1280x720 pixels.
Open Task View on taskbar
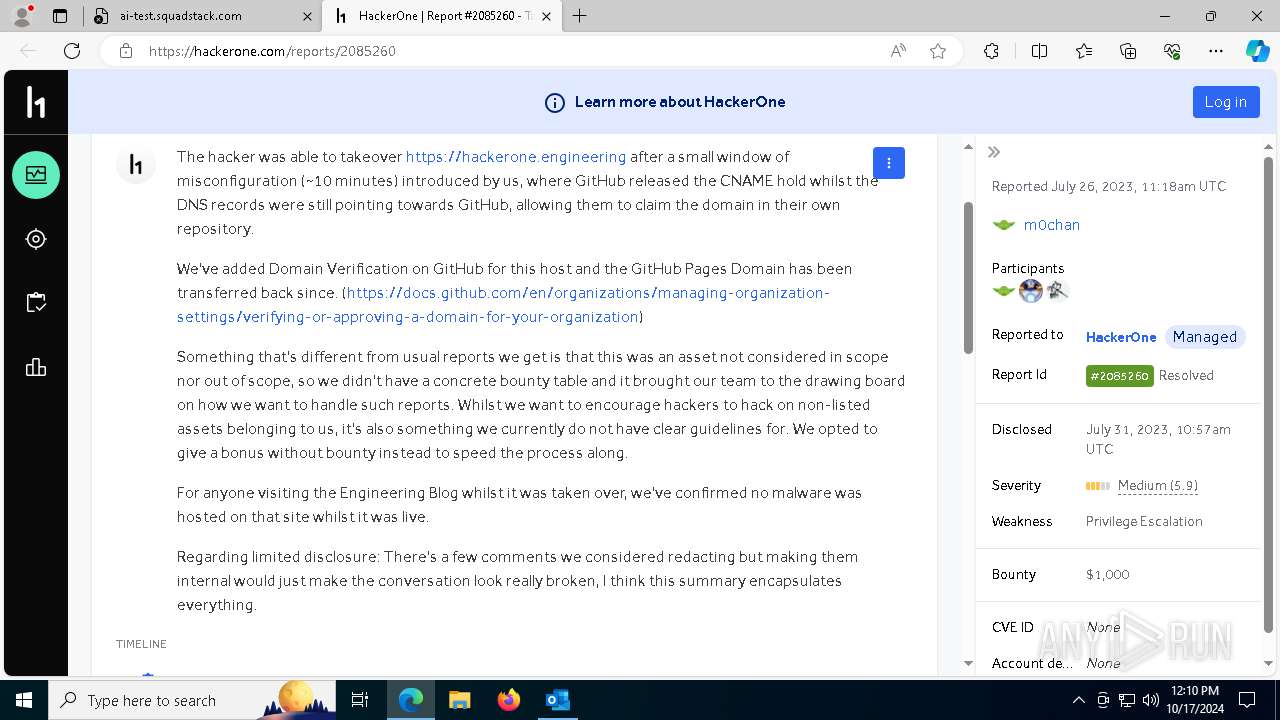click(x=360, y=700)
